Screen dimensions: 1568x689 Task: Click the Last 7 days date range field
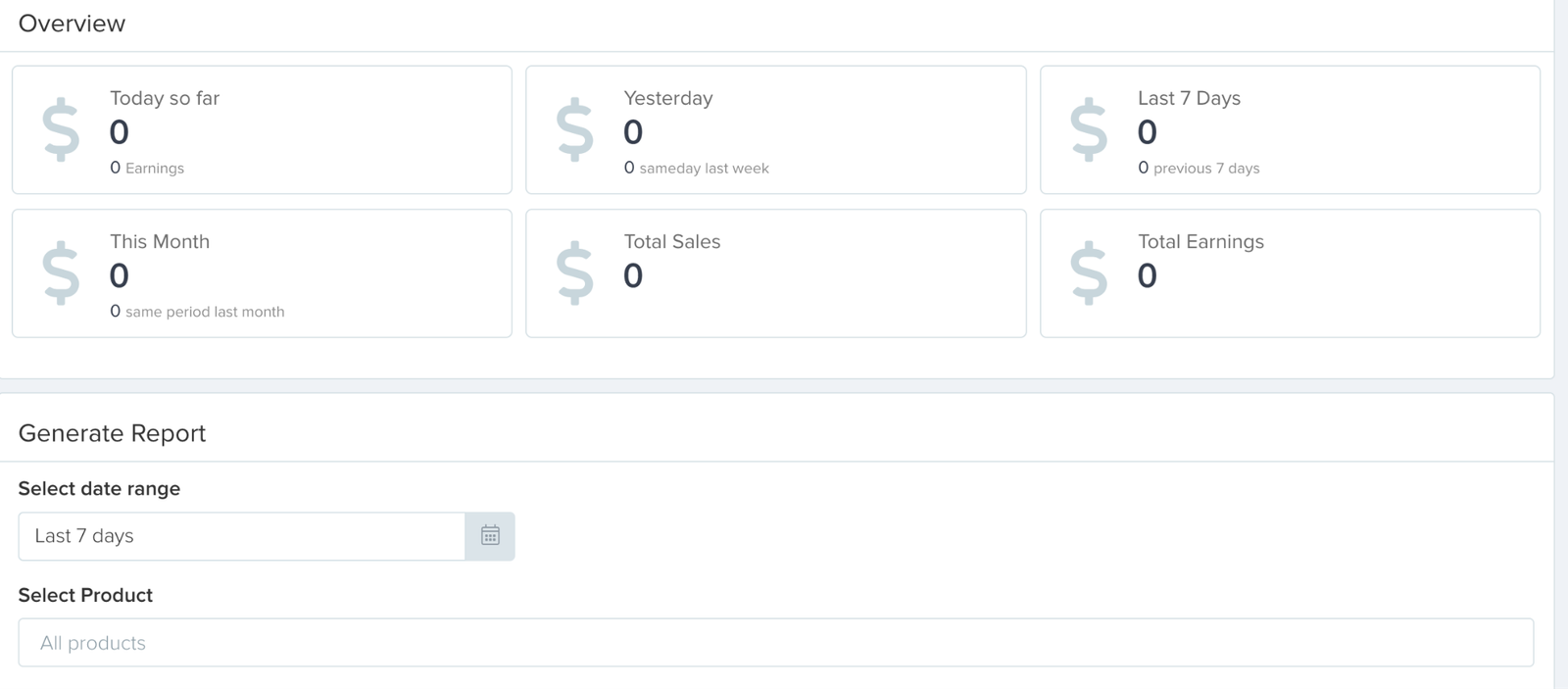(242, 536)
